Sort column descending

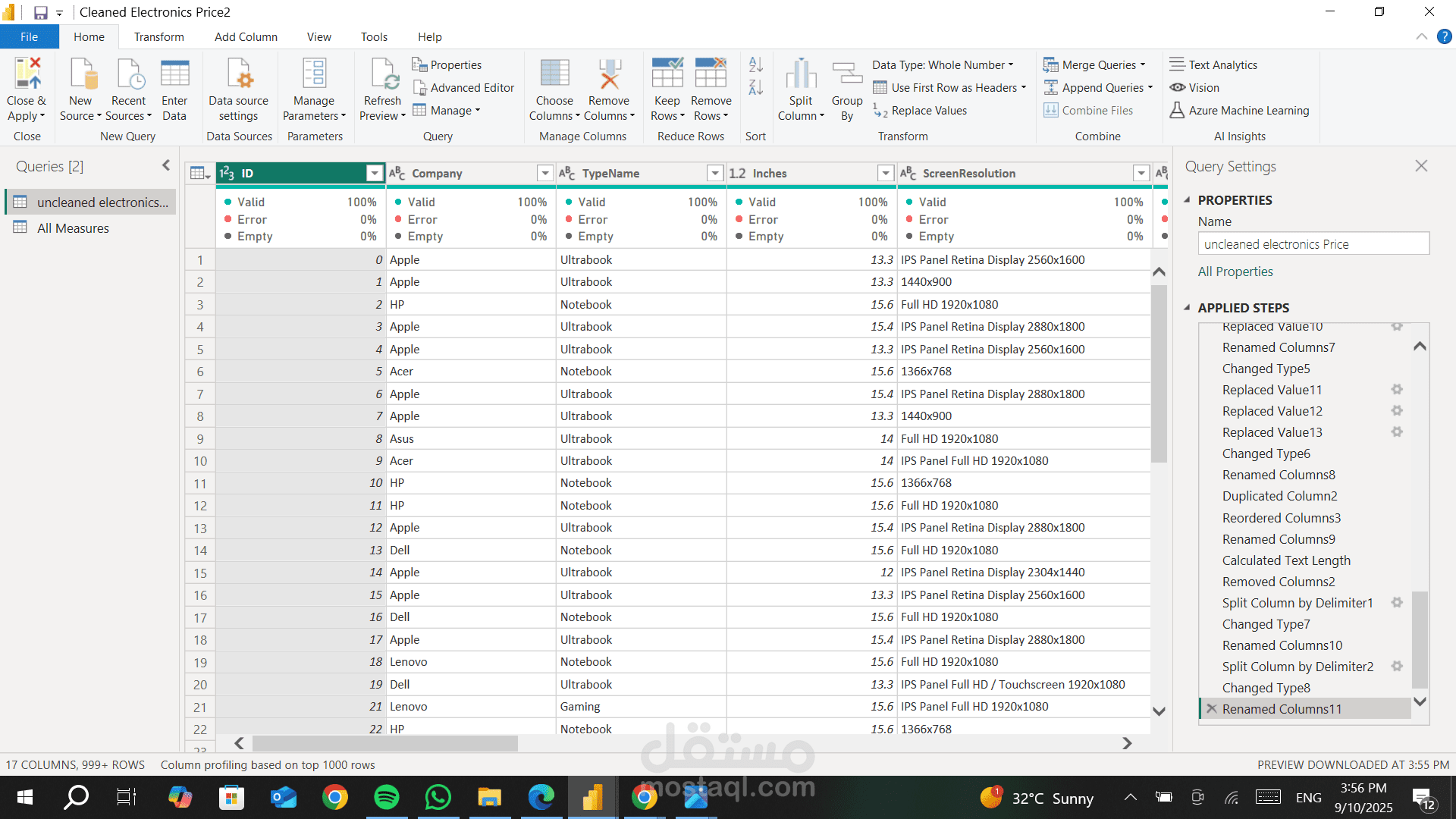pos(756,88)
